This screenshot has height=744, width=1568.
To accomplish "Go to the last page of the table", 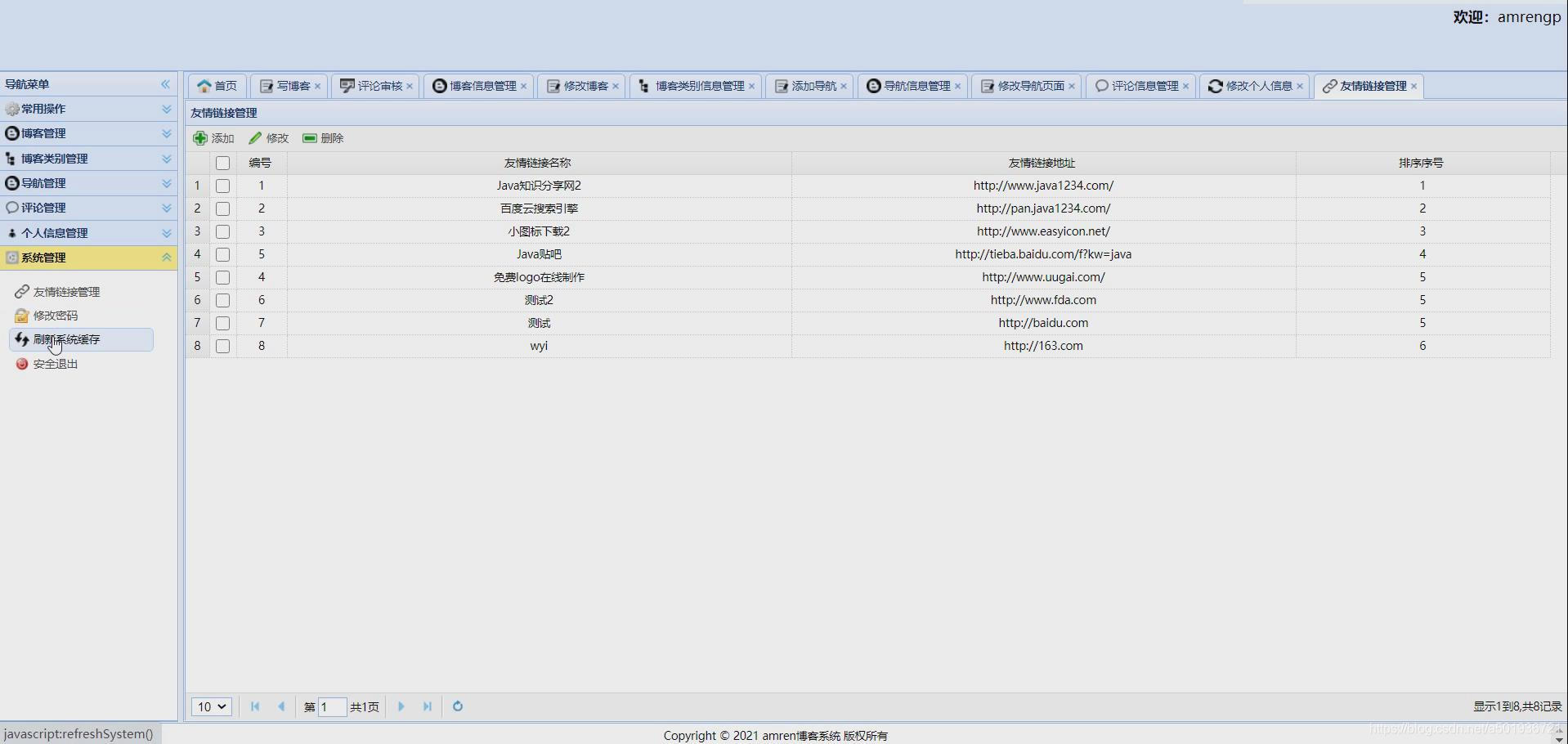I will click(x=427, y=706).
